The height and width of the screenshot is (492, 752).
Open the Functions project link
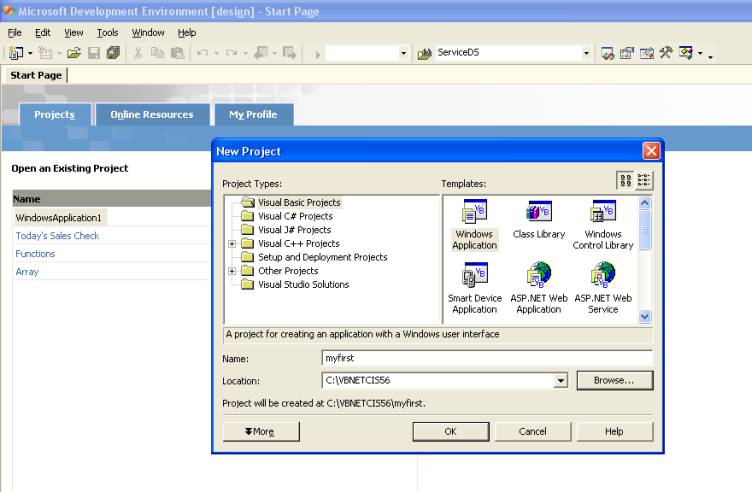[35, 254]
